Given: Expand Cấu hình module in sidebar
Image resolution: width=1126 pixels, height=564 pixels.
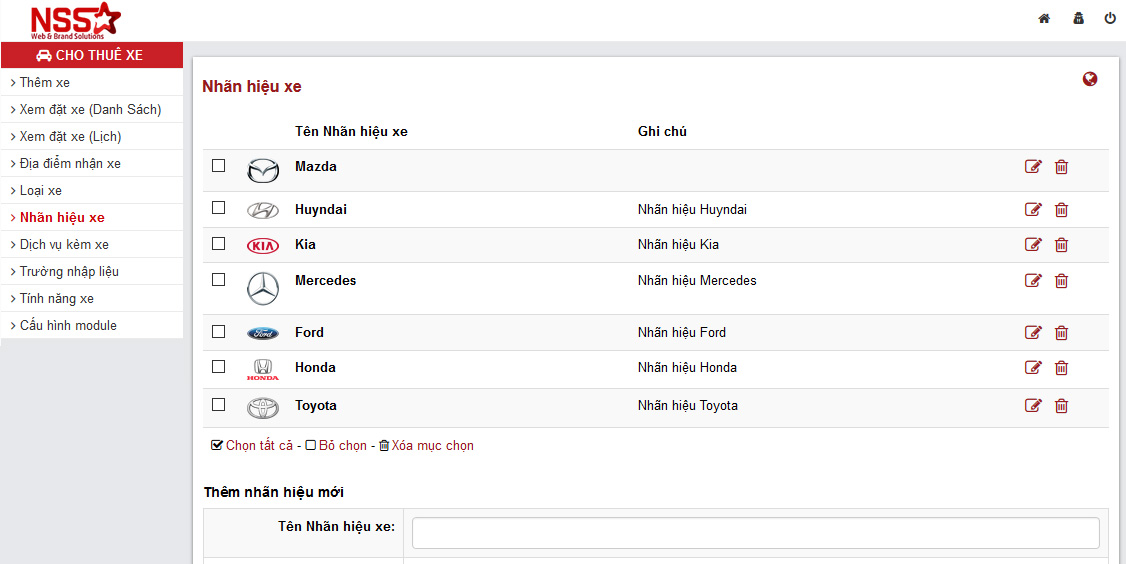Looking at the screenshot, I should pyautogui.click(x=68, y=326).
